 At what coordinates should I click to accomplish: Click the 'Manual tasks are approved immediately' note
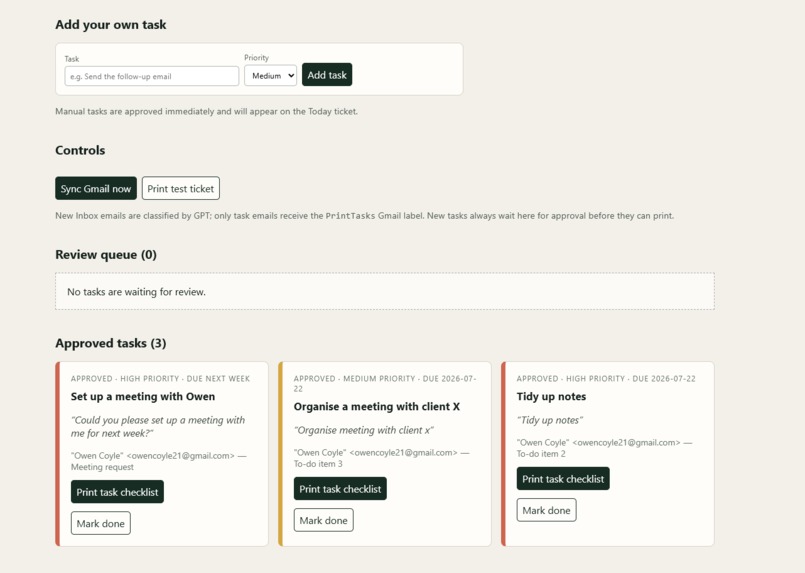[x=206, y=111]
